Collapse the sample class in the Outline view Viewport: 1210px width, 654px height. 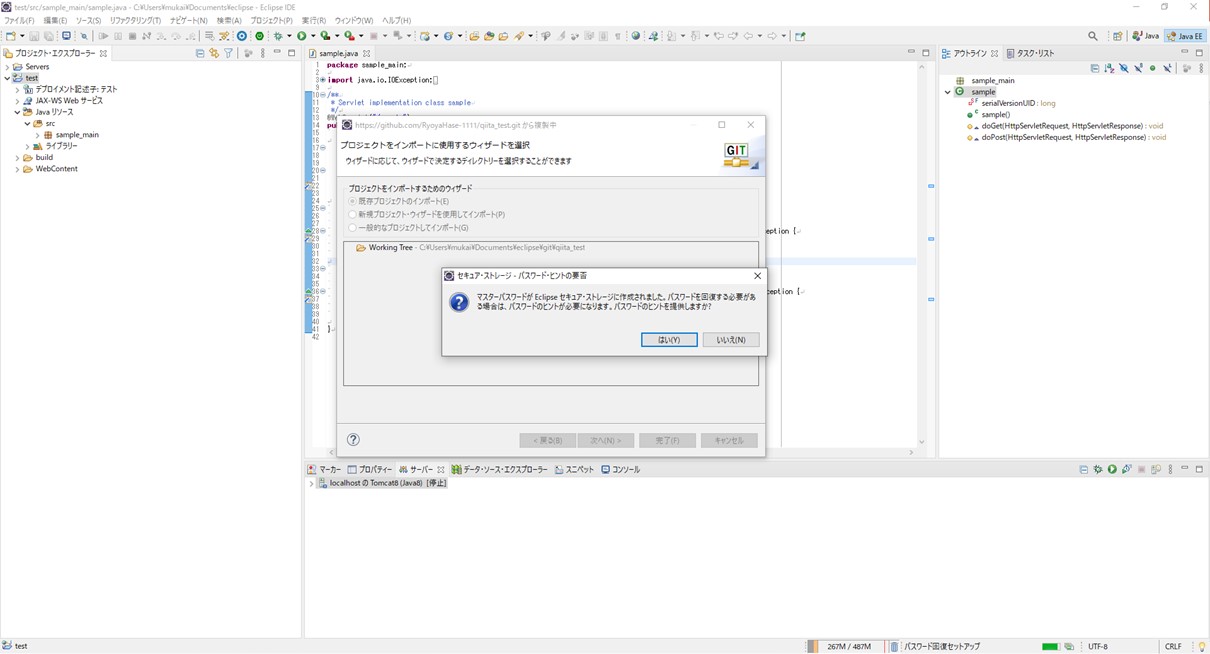pos(947,91)
